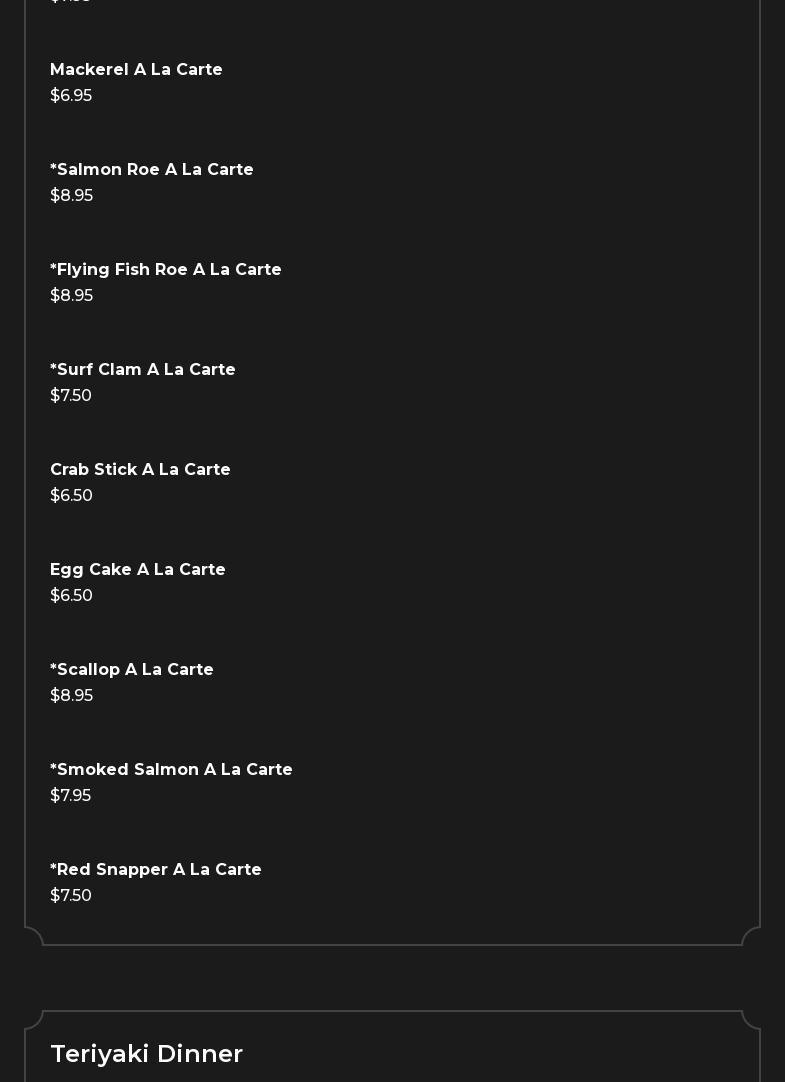Click the $7.95 price under Smoked Salmon
The image size is (785, 1082).
coord(70,796)
